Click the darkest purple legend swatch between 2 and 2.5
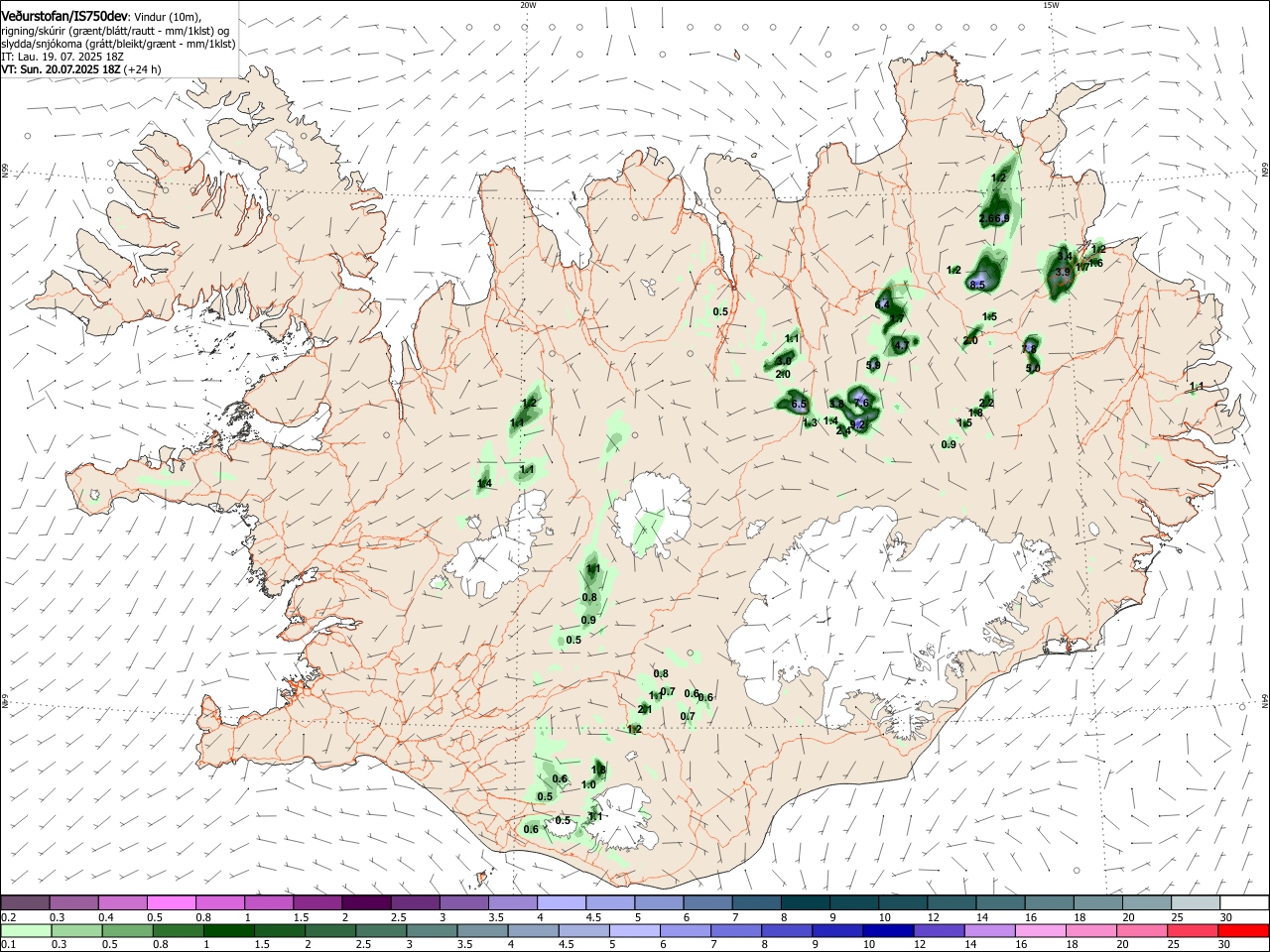Image resolution: width=1270 pixels, height=952 pixels. (x=365, y=903)
